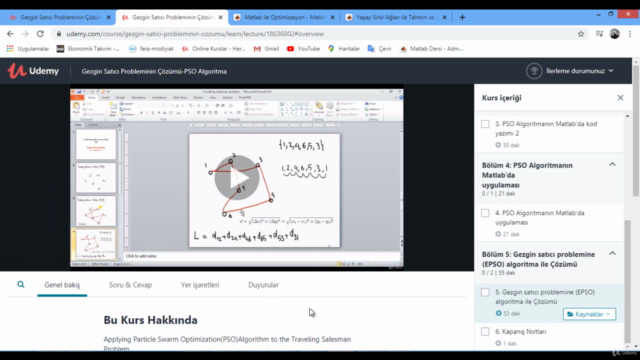Go back in browser
The width and height of the screenshot is (640, 360).
coord(10,34)
